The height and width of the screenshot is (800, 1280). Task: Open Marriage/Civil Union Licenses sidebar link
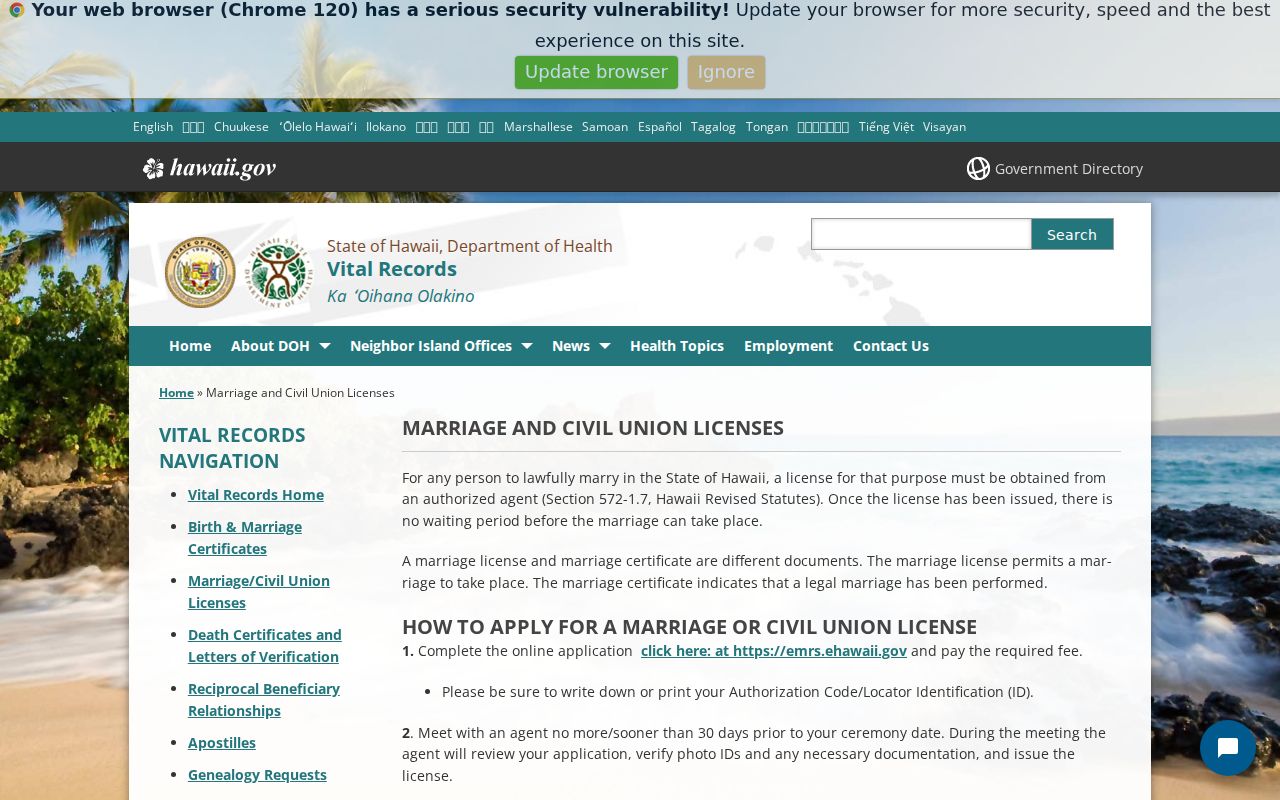(x=259, y=592)
